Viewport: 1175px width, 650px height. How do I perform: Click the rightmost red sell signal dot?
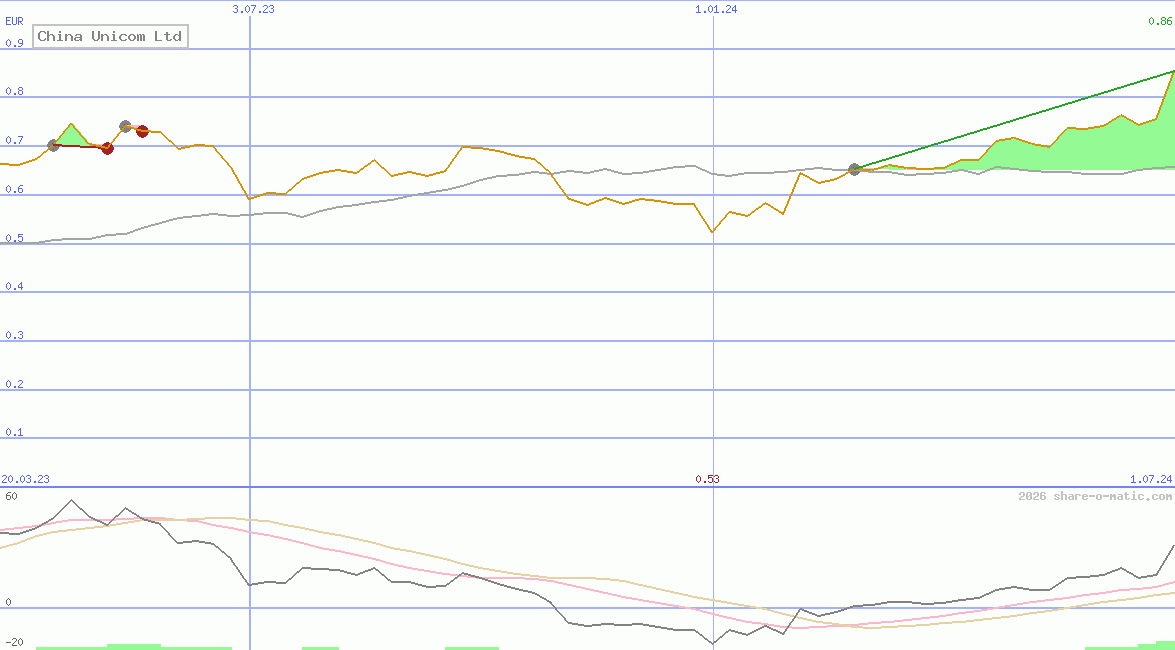point(143,131)
